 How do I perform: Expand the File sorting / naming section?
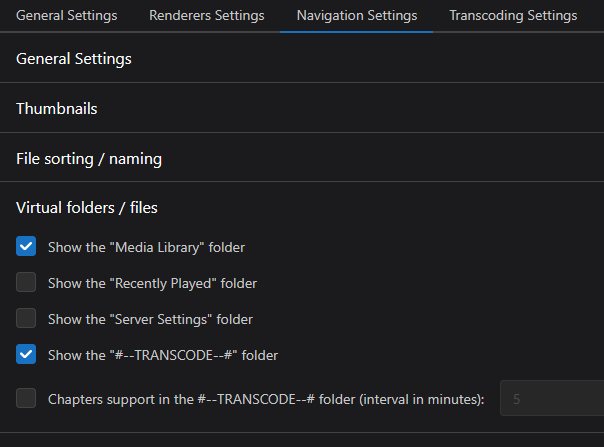coord(302,158)
